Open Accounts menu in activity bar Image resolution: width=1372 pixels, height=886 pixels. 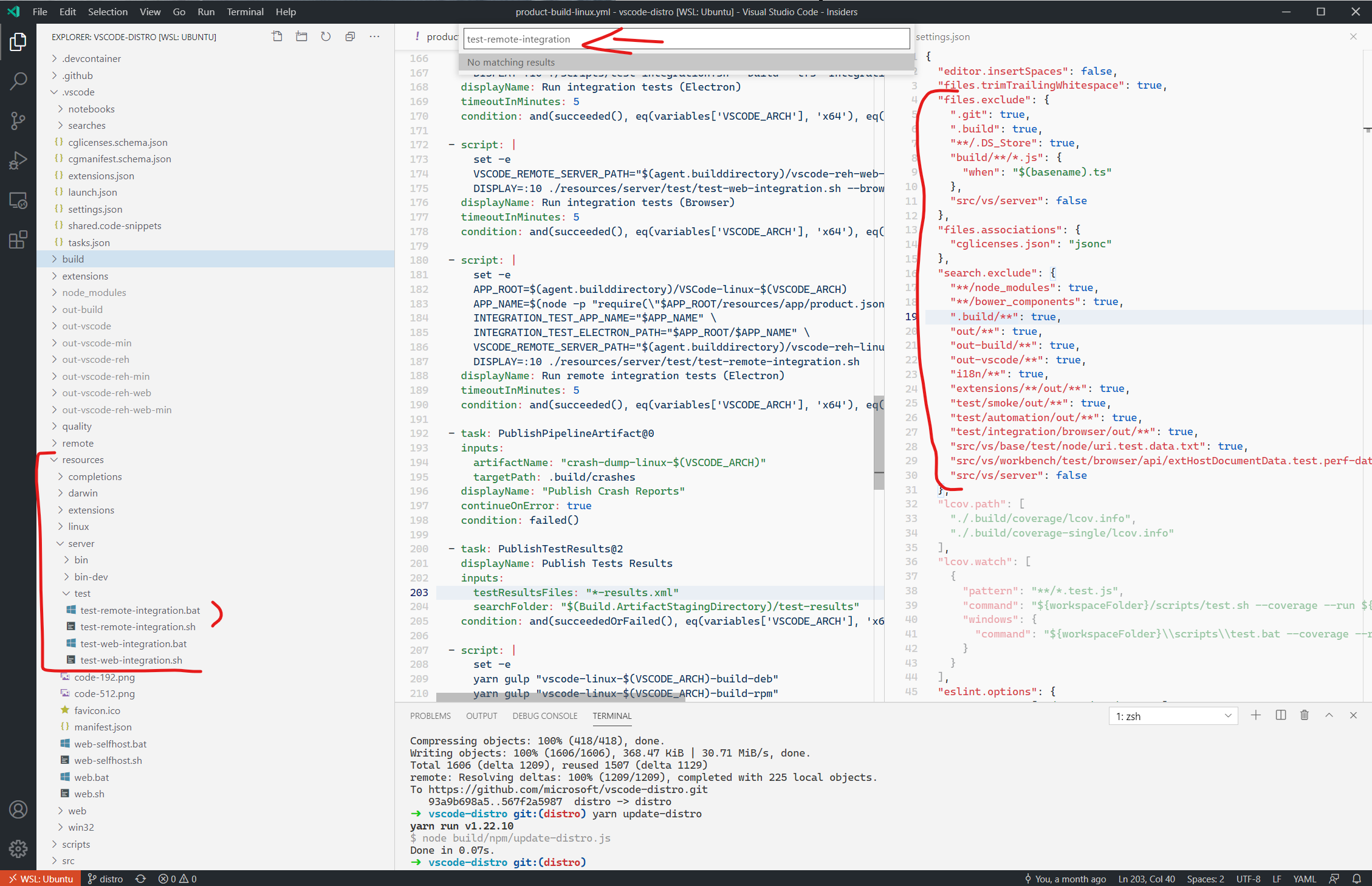pyautogui.click(x=18, y=809)
